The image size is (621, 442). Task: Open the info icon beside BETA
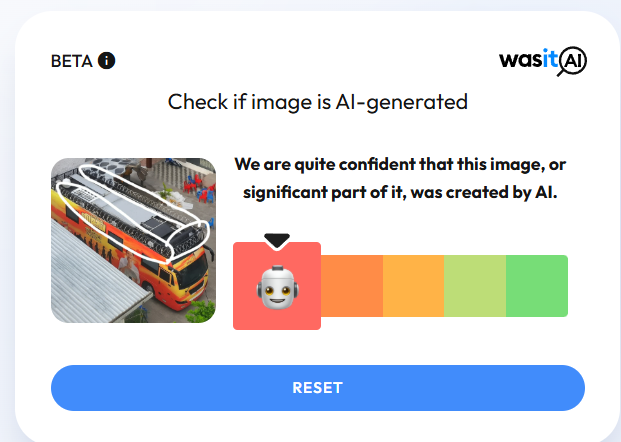pos(107,61)
